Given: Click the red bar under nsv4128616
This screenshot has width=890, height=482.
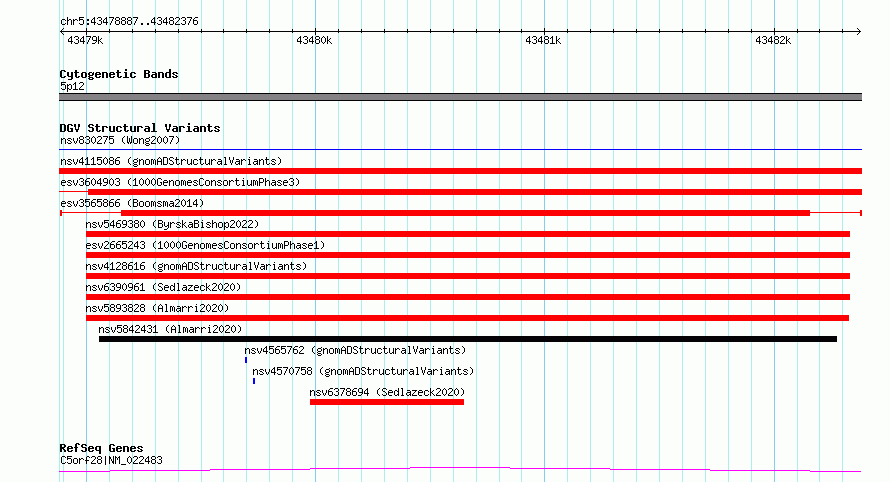Looking at the screenshot, I should click(468, 276).
